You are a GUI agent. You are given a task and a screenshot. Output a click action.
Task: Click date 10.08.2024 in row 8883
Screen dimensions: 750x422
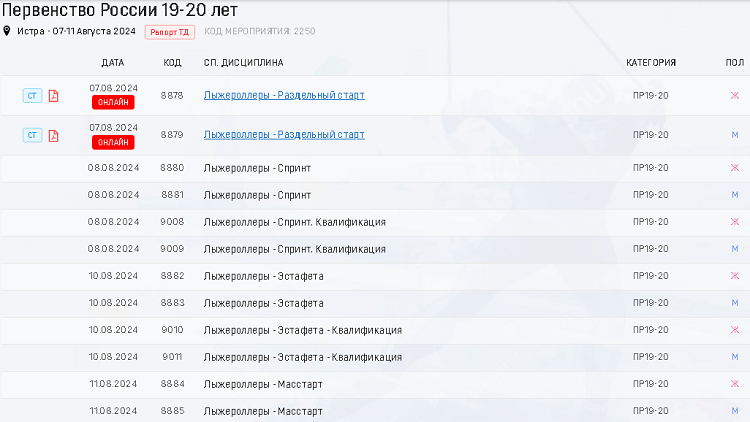tap(113, 303)
